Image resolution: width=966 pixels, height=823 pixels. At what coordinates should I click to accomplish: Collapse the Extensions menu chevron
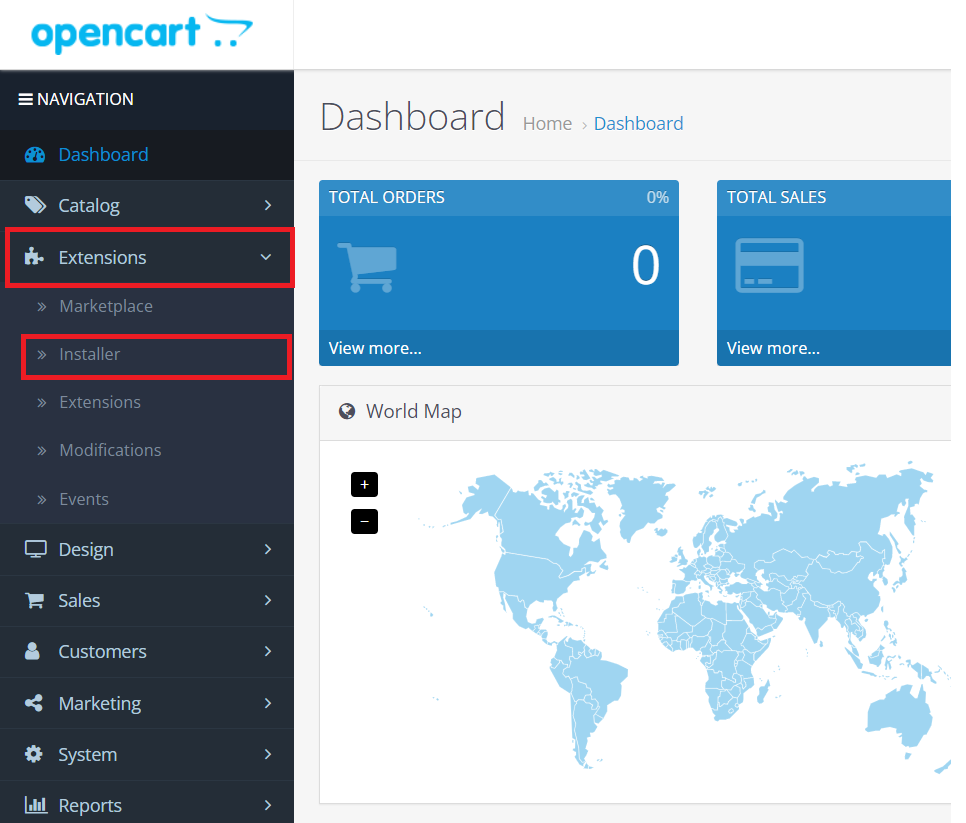point(266,257)
